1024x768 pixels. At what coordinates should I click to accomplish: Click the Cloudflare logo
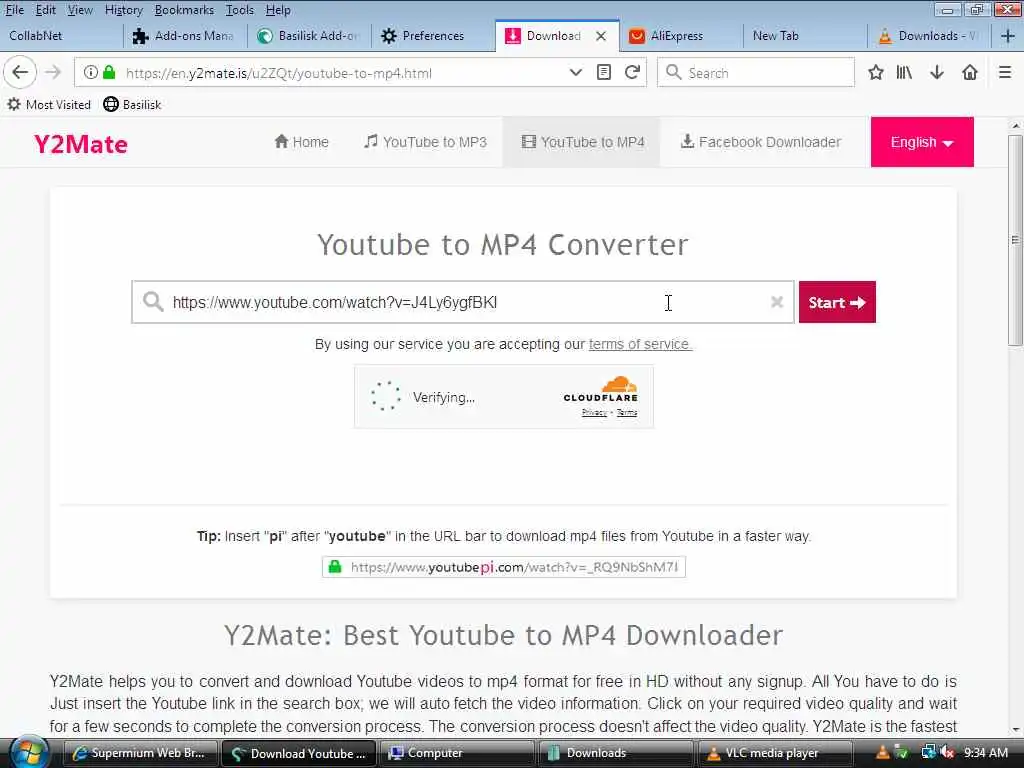click(x=600, y=389)
